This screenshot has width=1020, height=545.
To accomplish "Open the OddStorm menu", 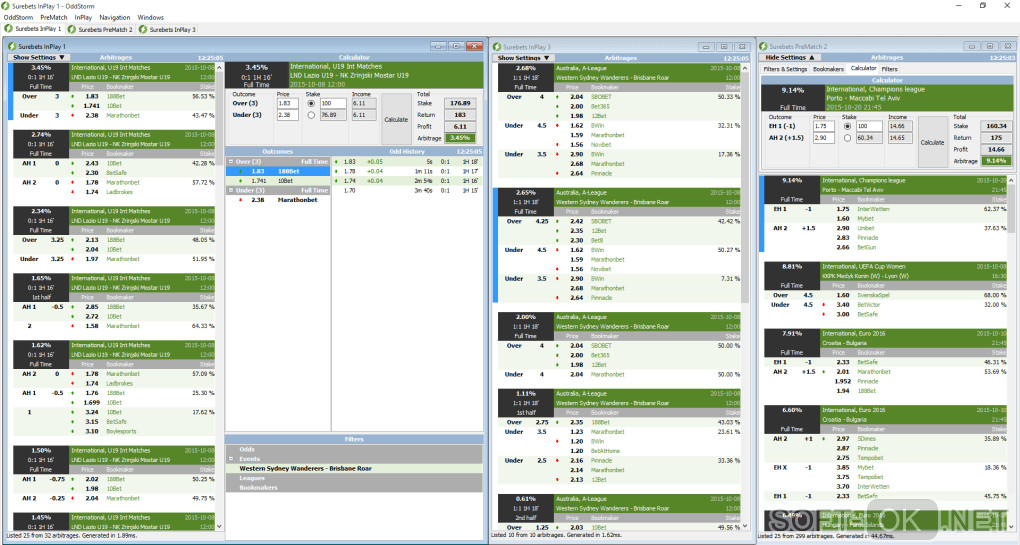I will click(18, 18).
